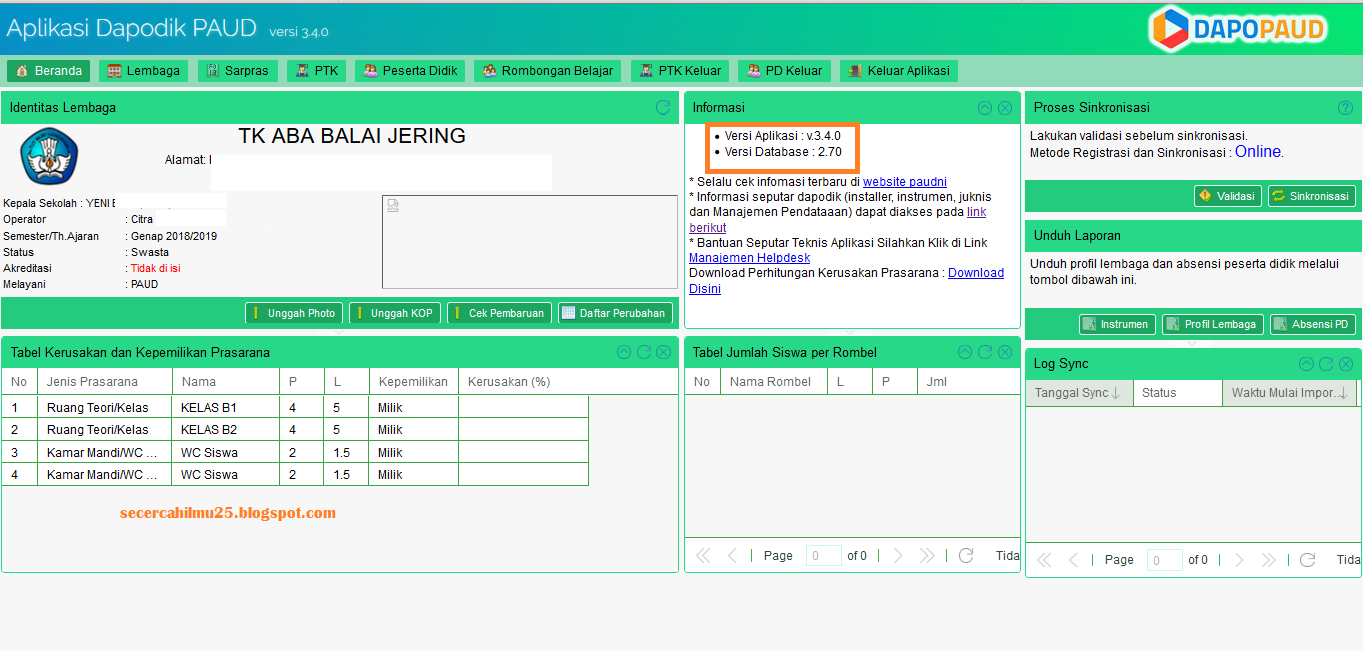Collapse the Log Sync panel
Viewport: 1363px width, 651px height.
point(1306,364)
